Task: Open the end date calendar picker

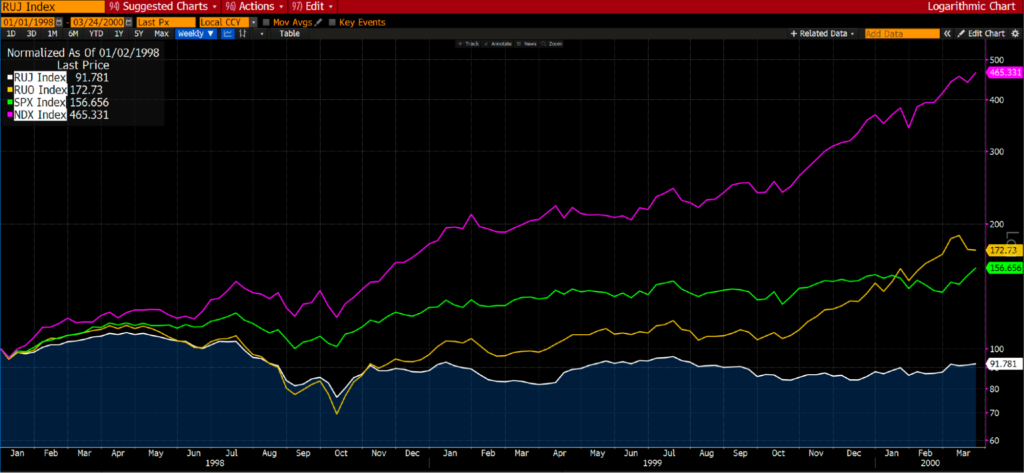Action: (x=129, y=22)
